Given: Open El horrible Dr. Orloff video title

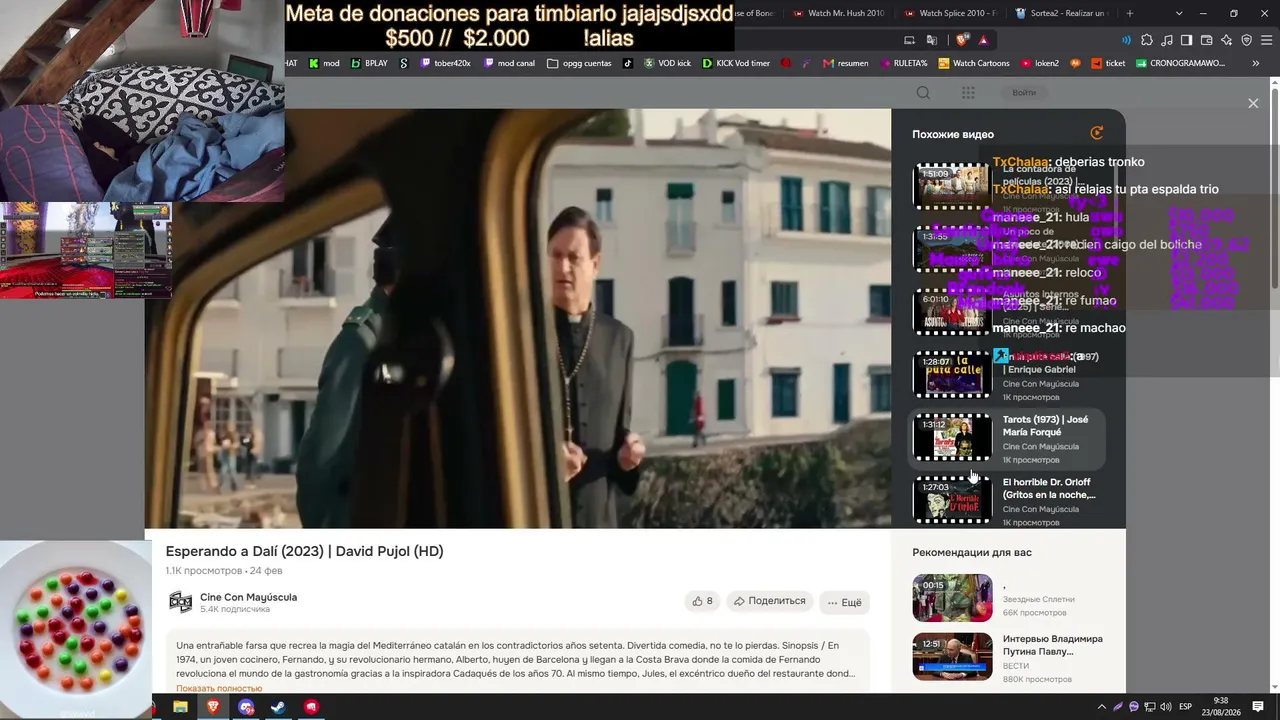Looking at the screenshot, I should point(1049,488).
